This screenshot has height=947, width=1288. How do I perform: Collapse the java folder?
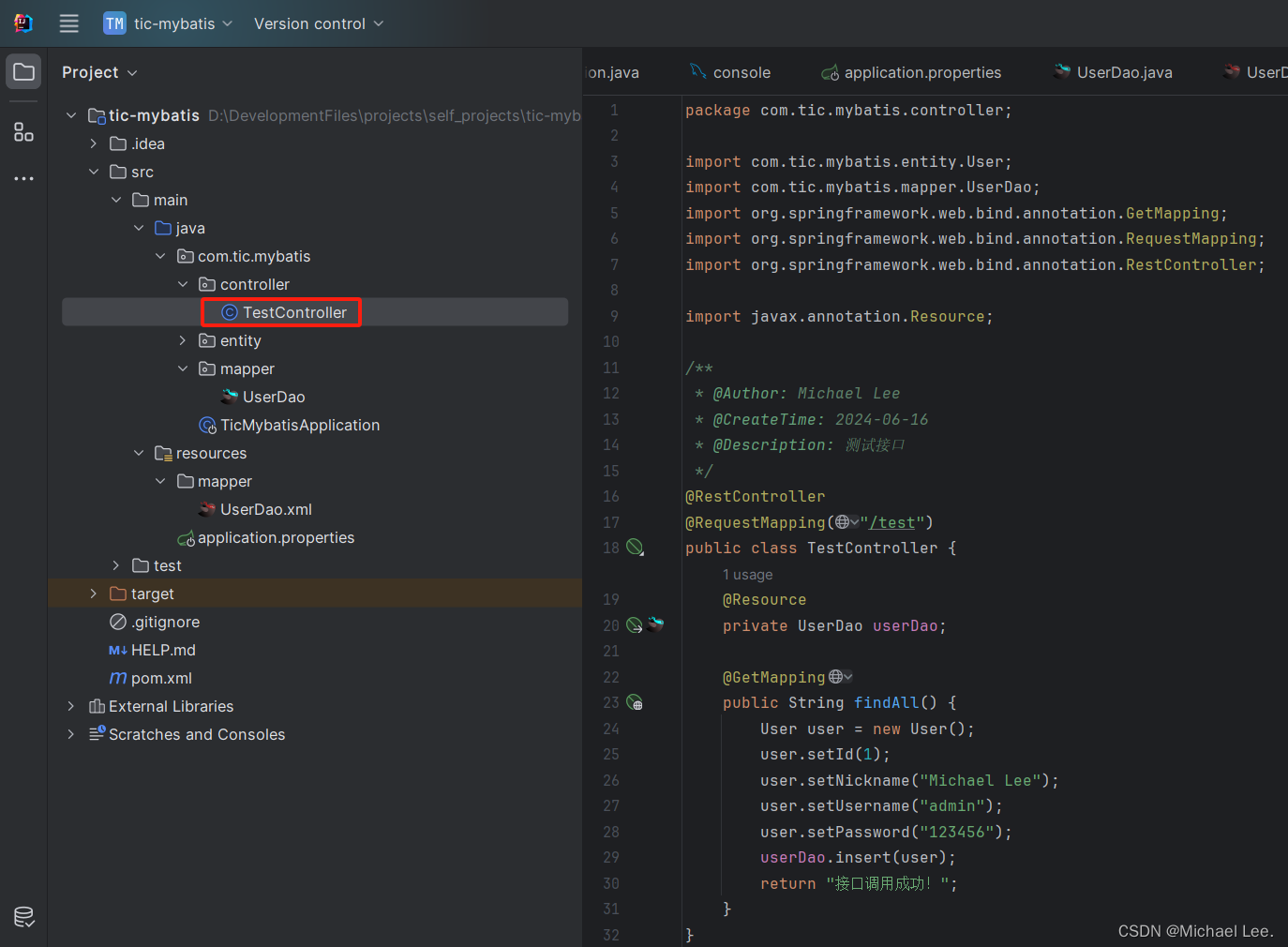coord(139,228)
